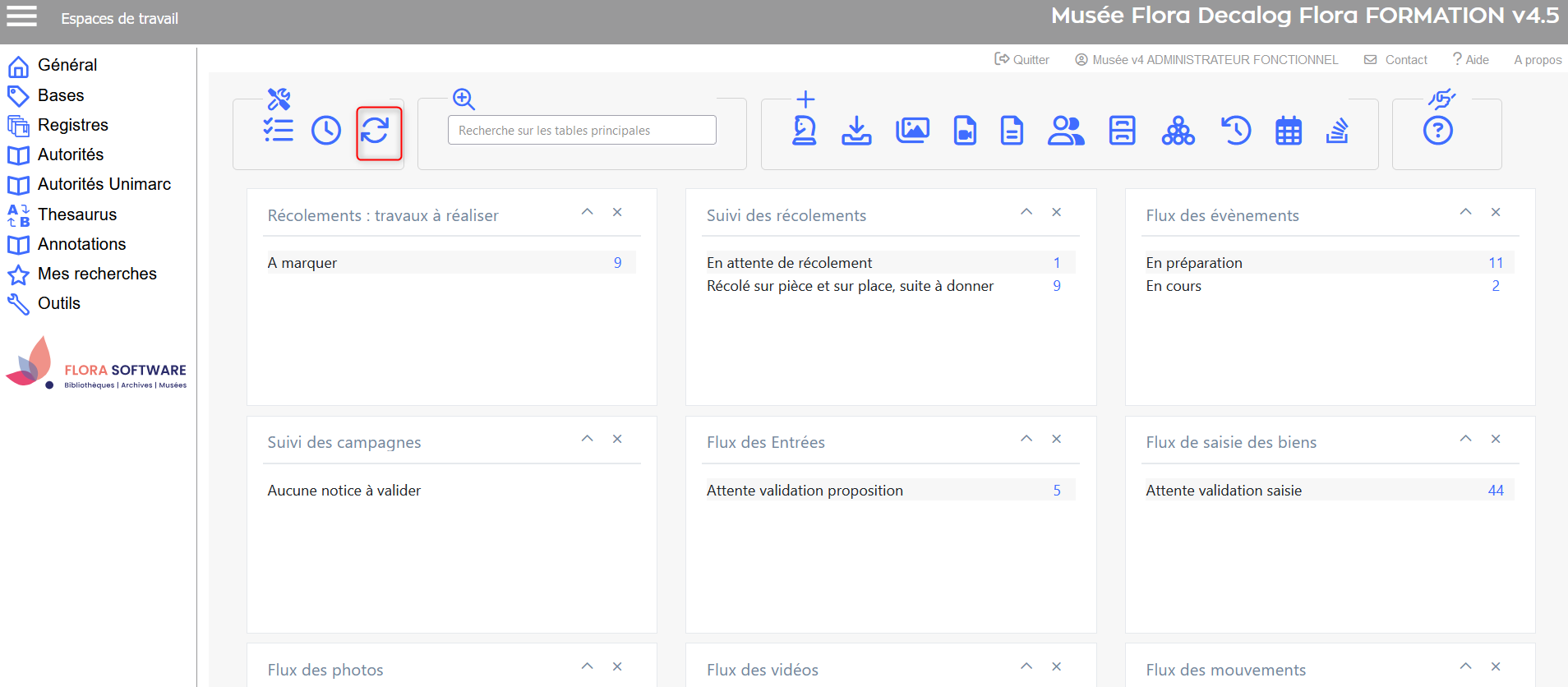Collapse the Suivi des récolements panel
The width and height of the screenshot is (1568, 687).
click(x=1026, y=212)
